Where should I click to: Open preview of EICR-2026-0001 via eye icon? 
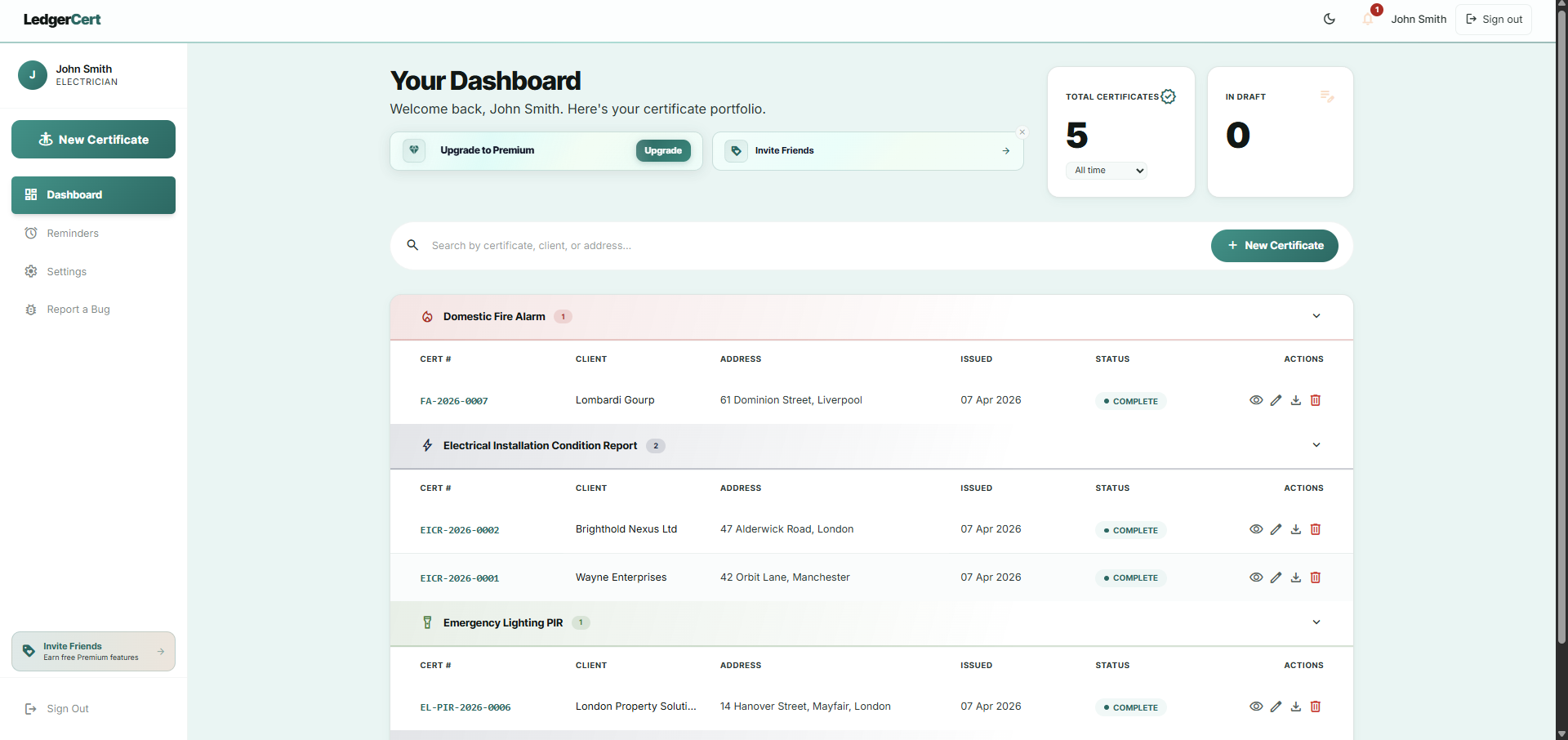pos(1256,577)
